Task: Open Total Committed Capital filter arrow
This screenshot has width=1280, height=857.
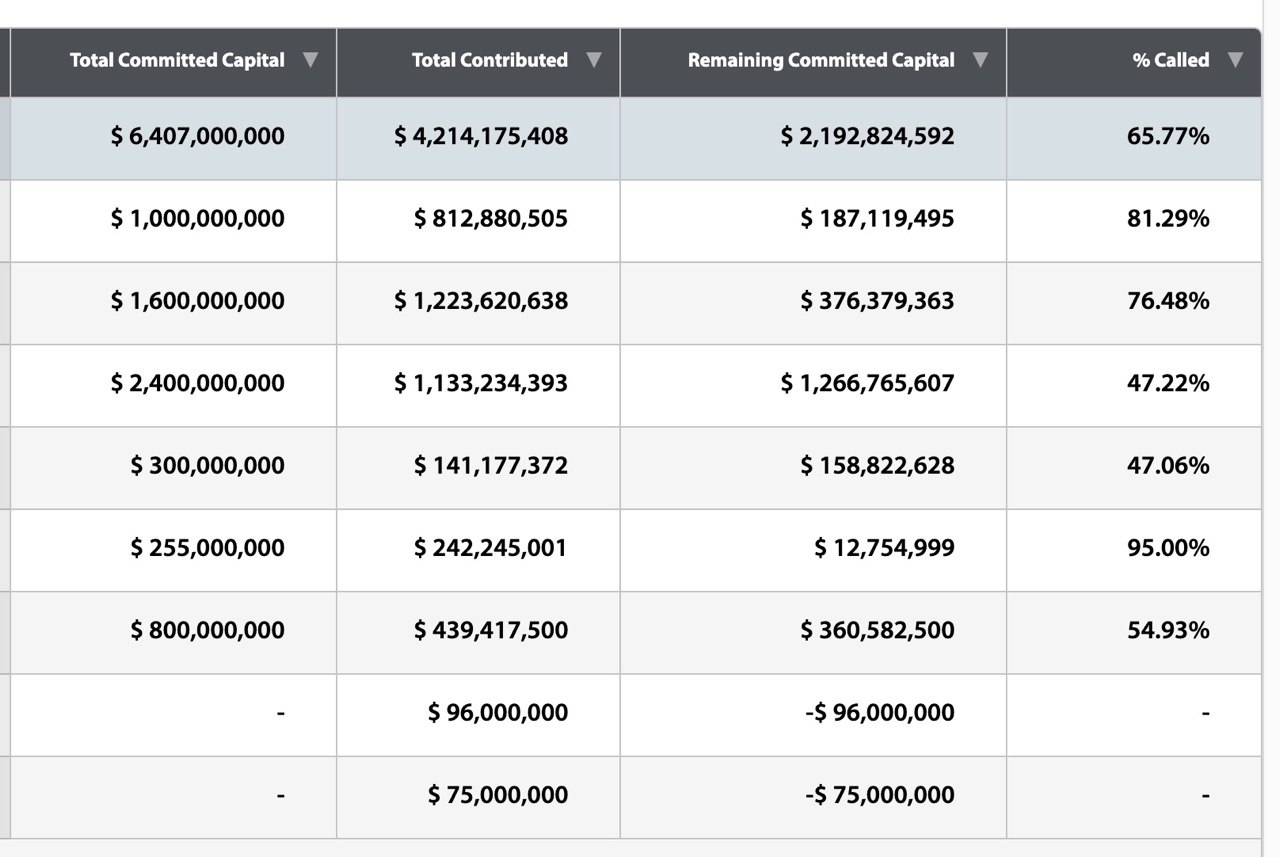Action: point(310,60)
